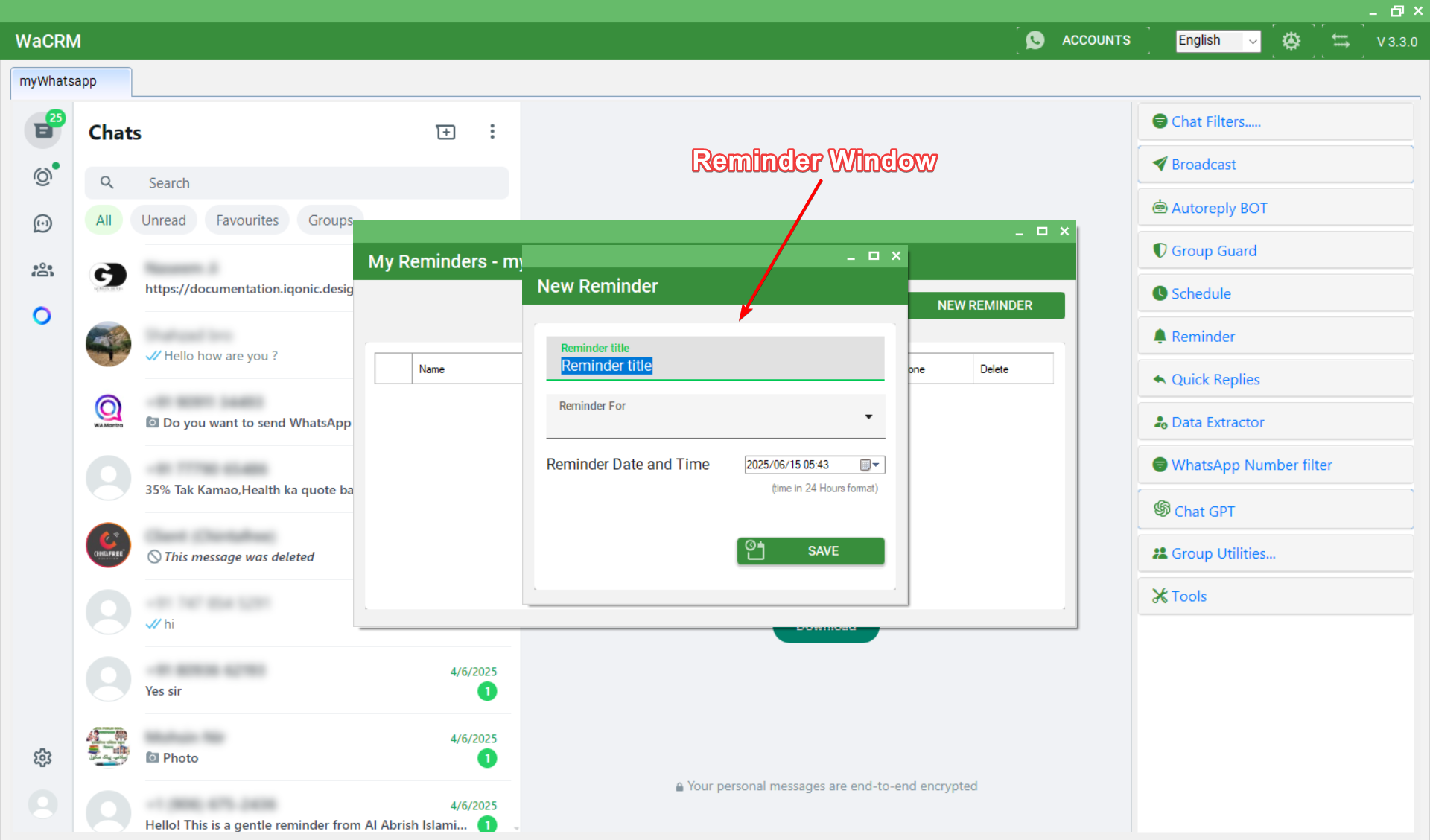Open WhatsApp settings gear at sidebar bottom
This screenshot has width=1430, height=840.
[x=42, y=757]
